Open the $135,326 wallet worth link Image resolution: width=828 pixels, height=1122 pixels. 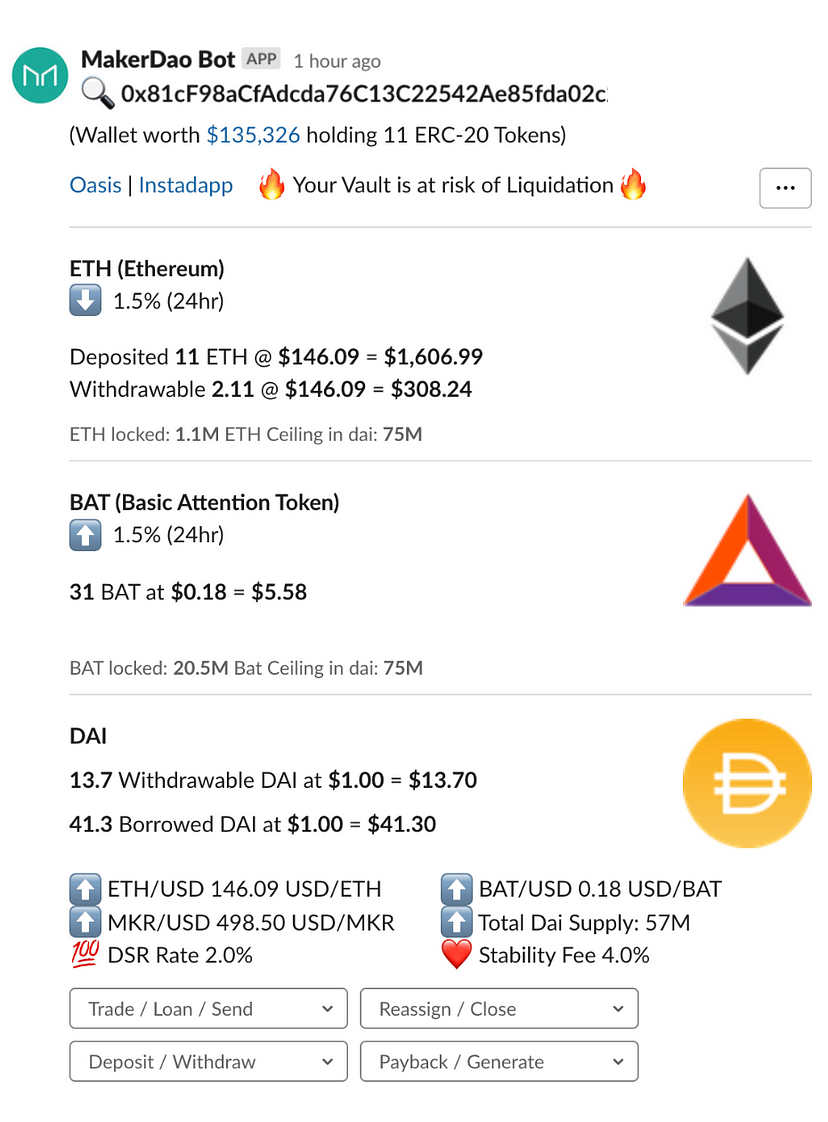(253, 135)
